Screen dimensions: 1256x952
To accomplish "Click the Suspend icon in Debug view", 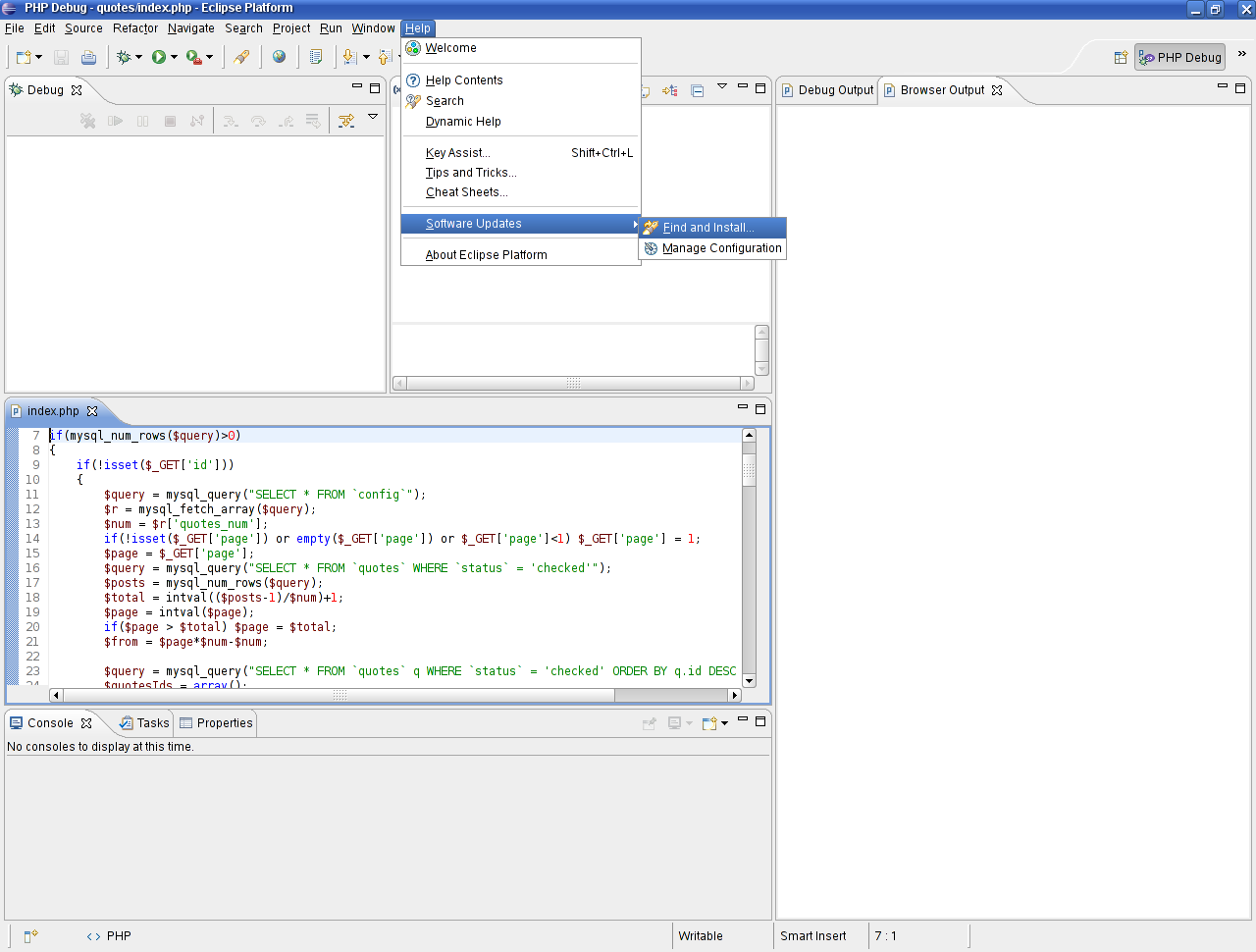I will [x=142, y=121].
